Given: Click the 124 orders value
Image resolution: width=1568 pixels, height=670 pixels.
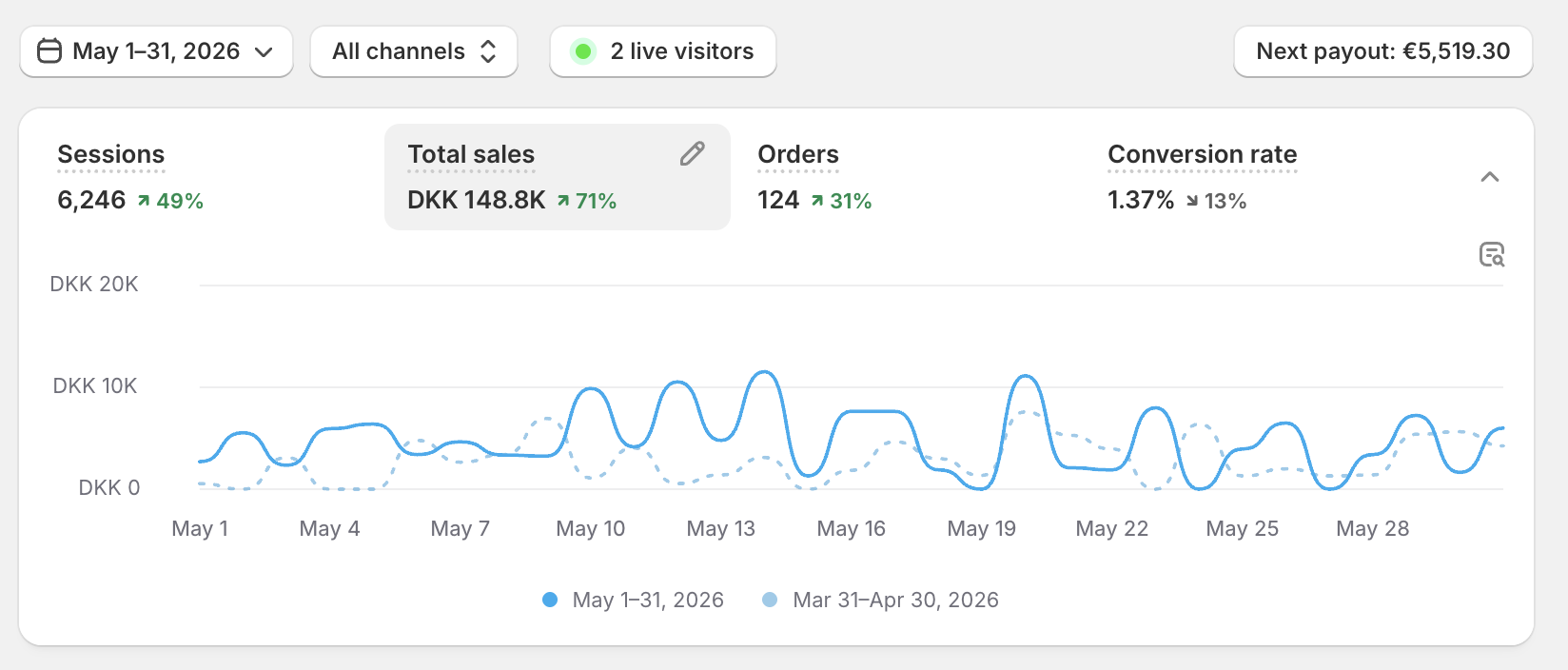Looking at the screenshot, I should click(x=778, y=200).
